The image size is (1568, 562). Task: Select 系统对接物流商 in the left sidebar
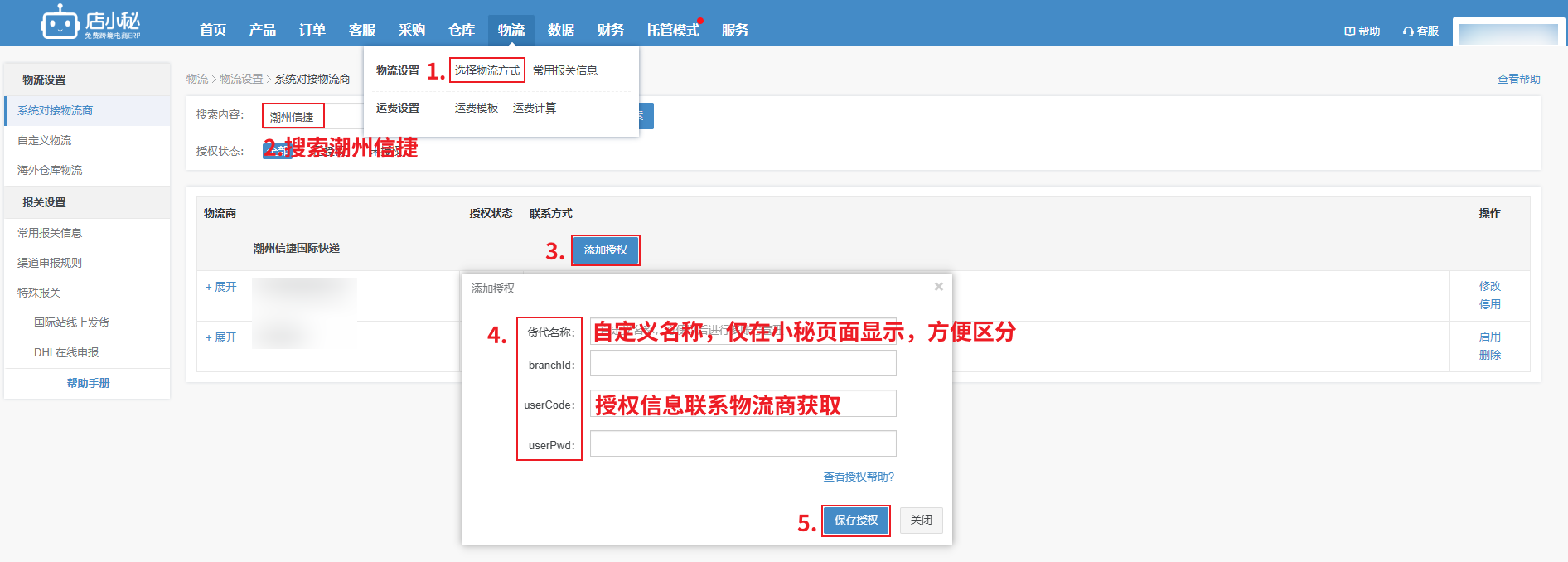point(87,110)
